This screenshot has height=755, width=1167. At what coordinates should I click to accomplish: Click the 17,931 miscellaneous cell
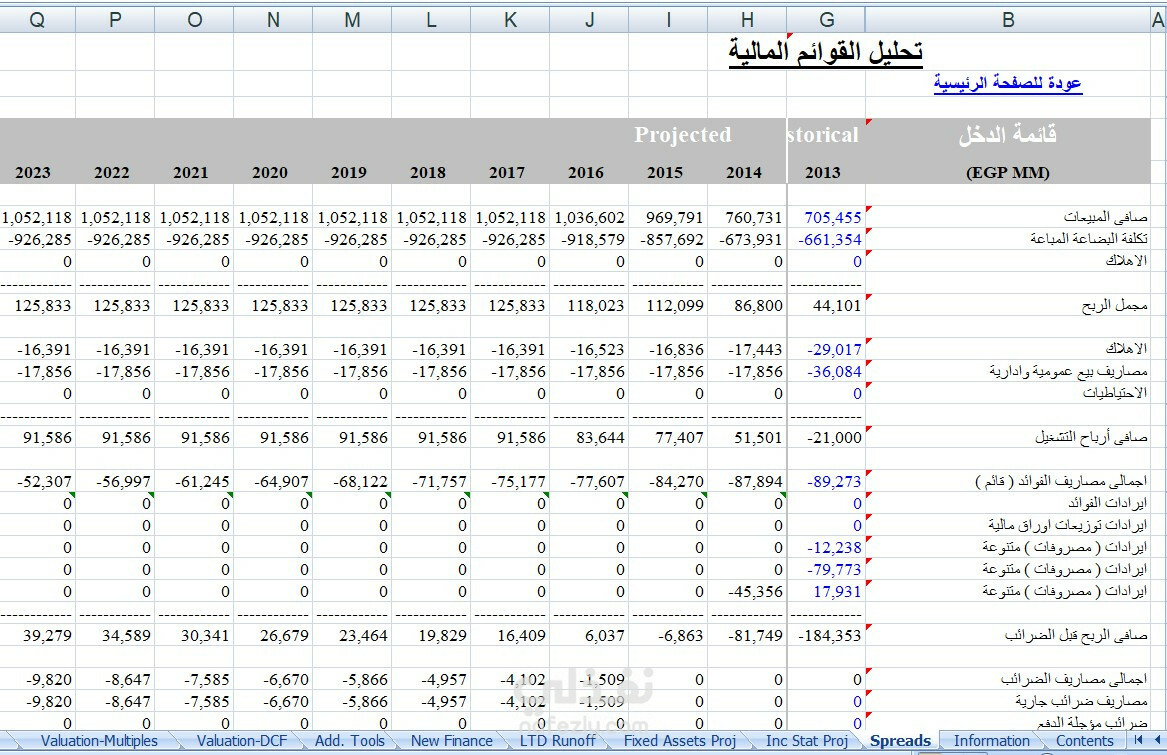[826, 591]
